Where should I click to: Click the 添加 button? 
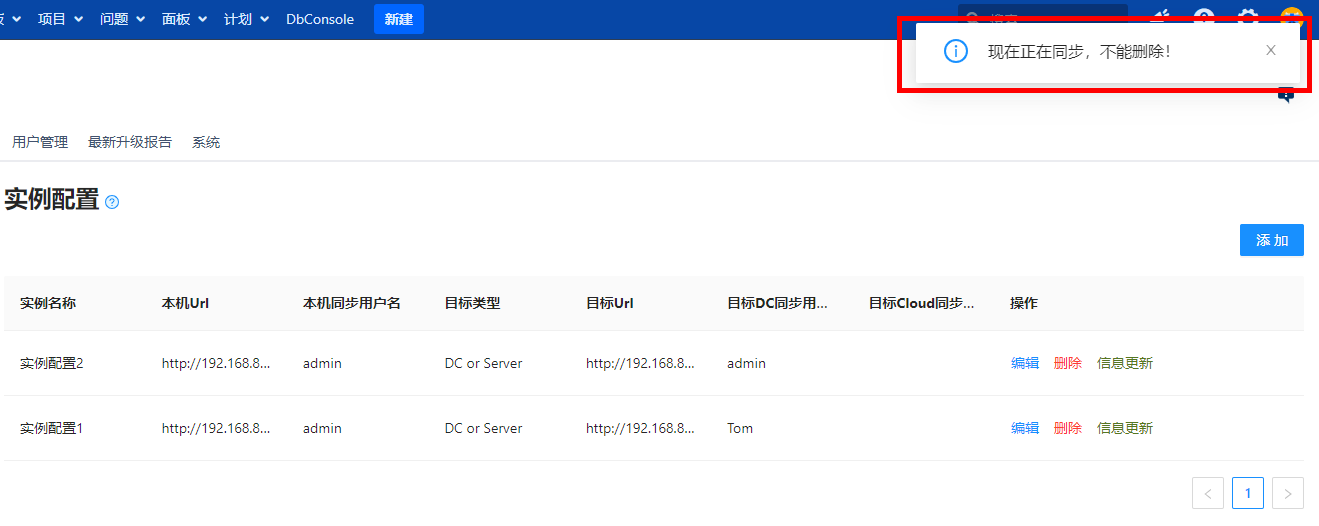[x=1271, y=240]
